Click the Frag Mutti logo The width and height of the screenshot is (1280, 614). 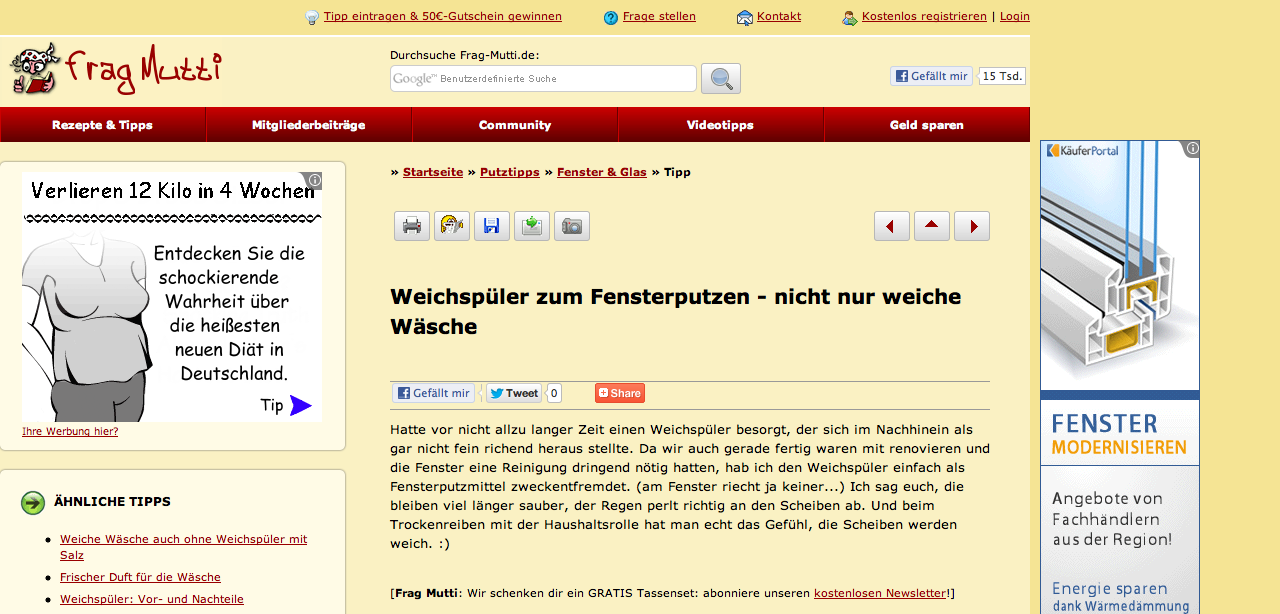[115, 69]
